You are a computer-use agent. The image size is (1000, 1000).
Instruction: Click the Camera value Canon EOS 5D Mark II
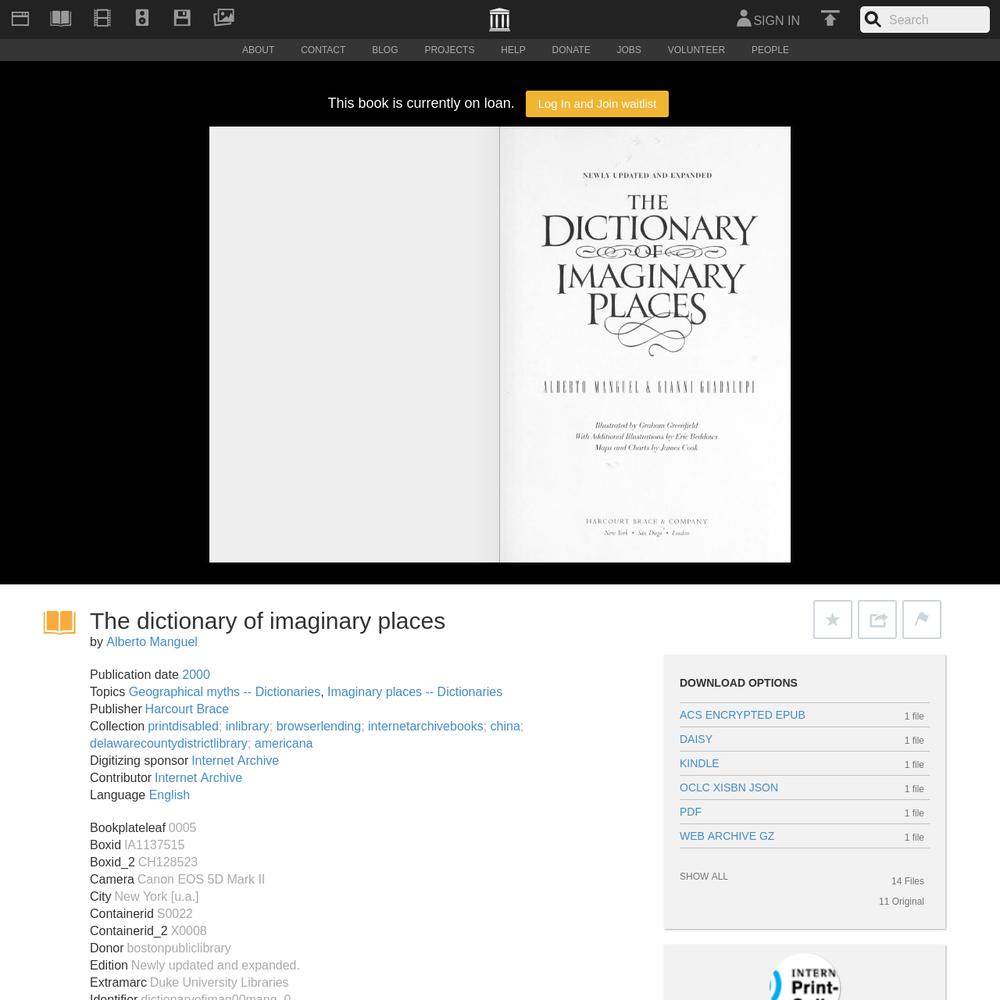[201, 879]
